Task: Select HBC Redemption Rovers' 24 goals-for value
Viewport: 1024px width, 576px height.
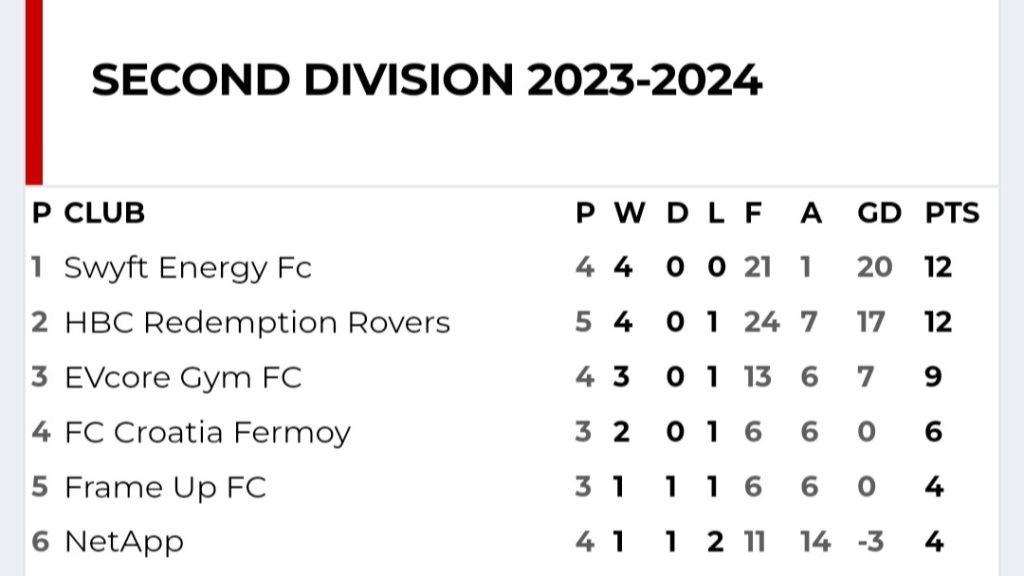Action: pos(761,322)
